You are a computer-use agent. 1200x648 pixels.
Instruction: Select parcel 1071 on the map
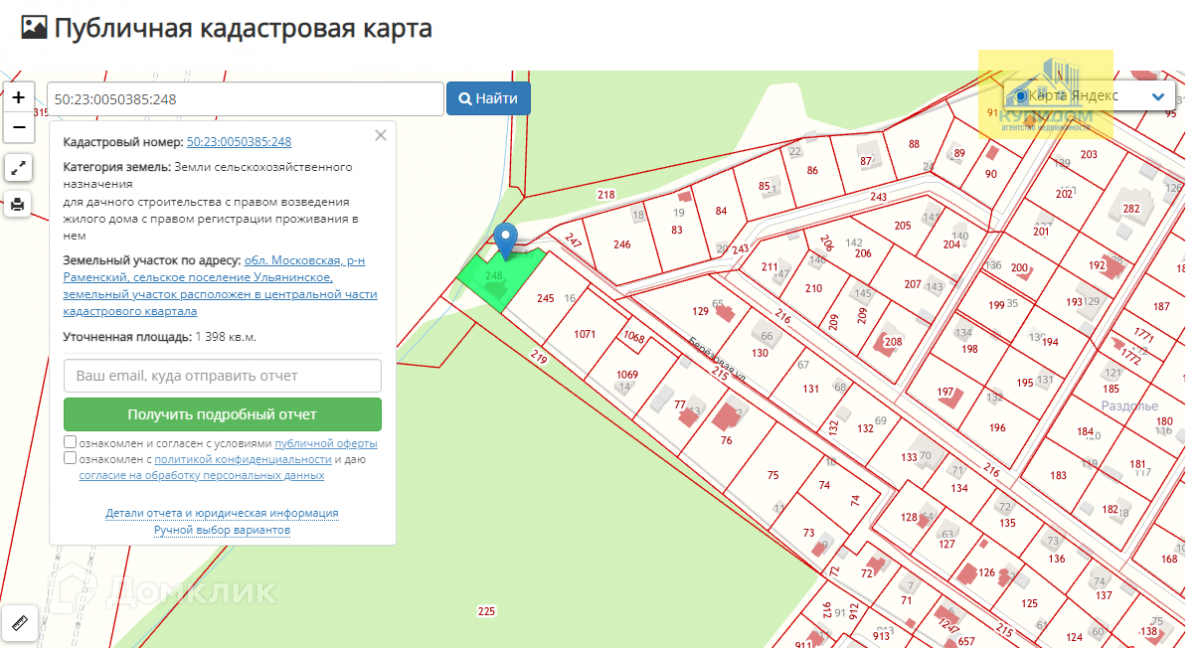pyautogui.click(x=585, y=334)
